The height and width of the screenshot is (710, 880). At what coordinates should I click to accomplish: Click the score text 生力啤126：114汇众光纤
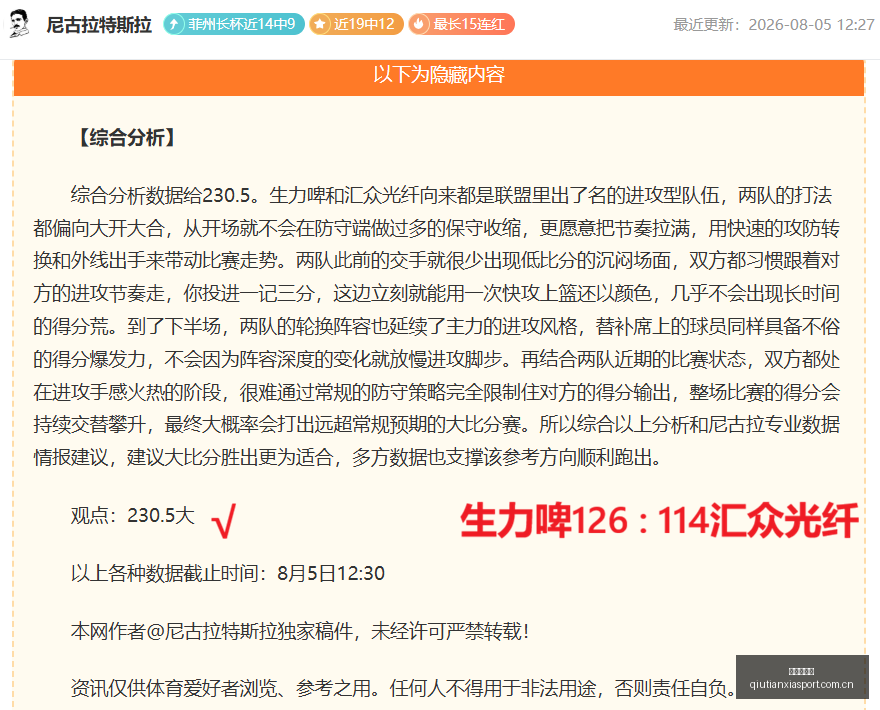(x=659, y=521)
